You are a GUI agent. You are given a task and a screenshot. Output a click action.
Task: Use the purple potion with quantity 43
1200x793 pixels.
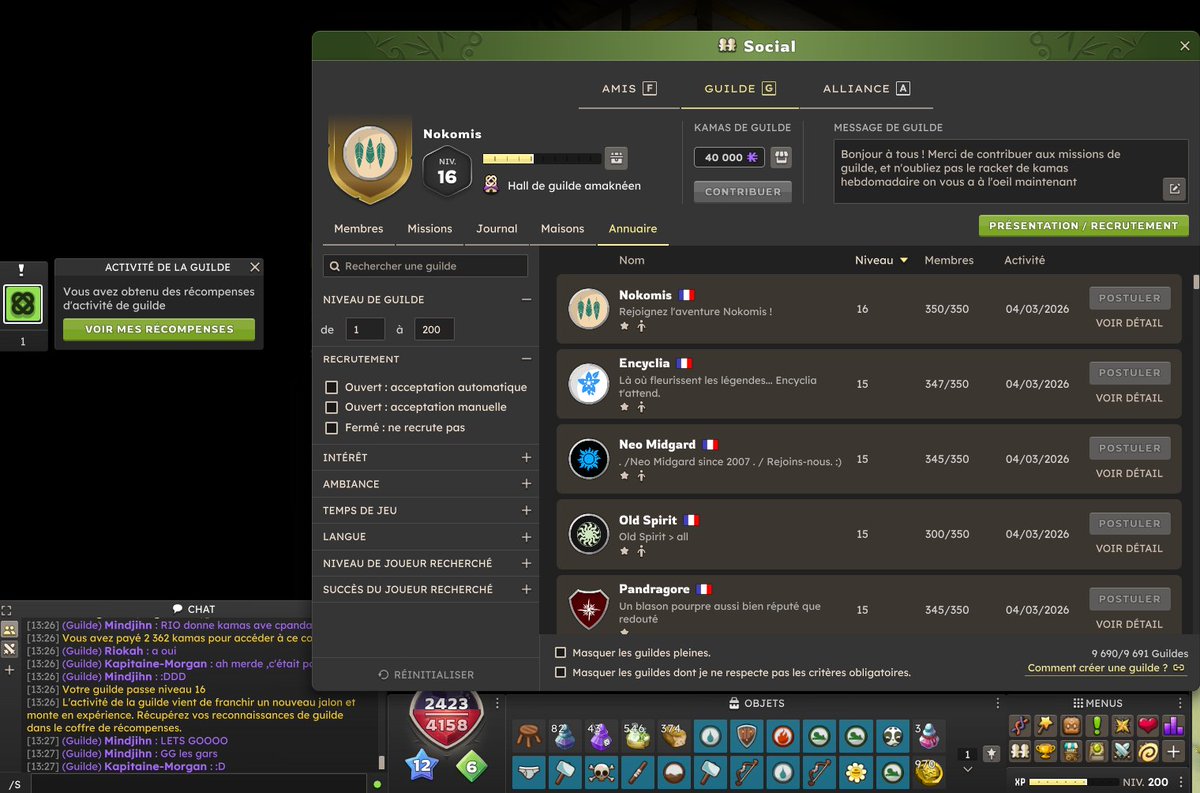[x=603, y=737]
